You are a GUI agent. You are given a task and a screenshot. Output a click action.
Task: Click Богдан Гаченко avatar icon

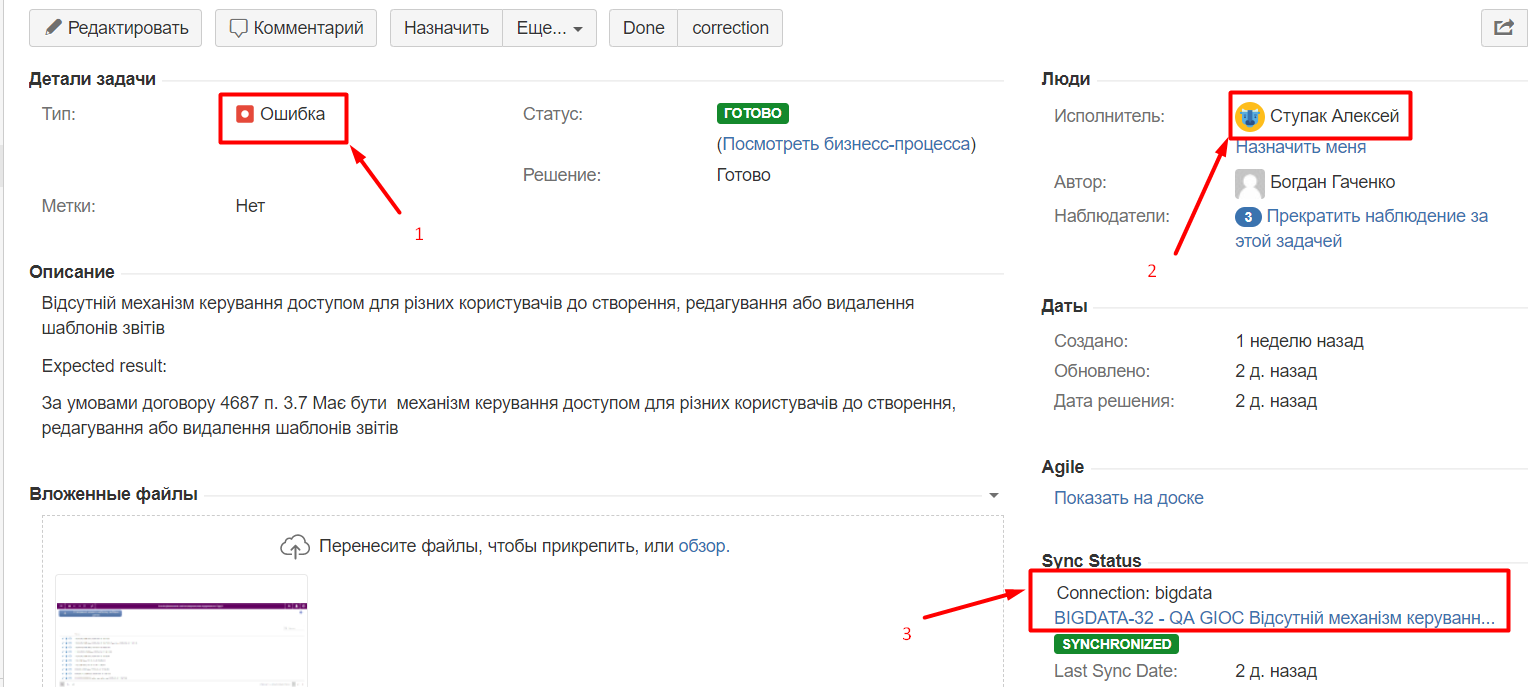1250,183
